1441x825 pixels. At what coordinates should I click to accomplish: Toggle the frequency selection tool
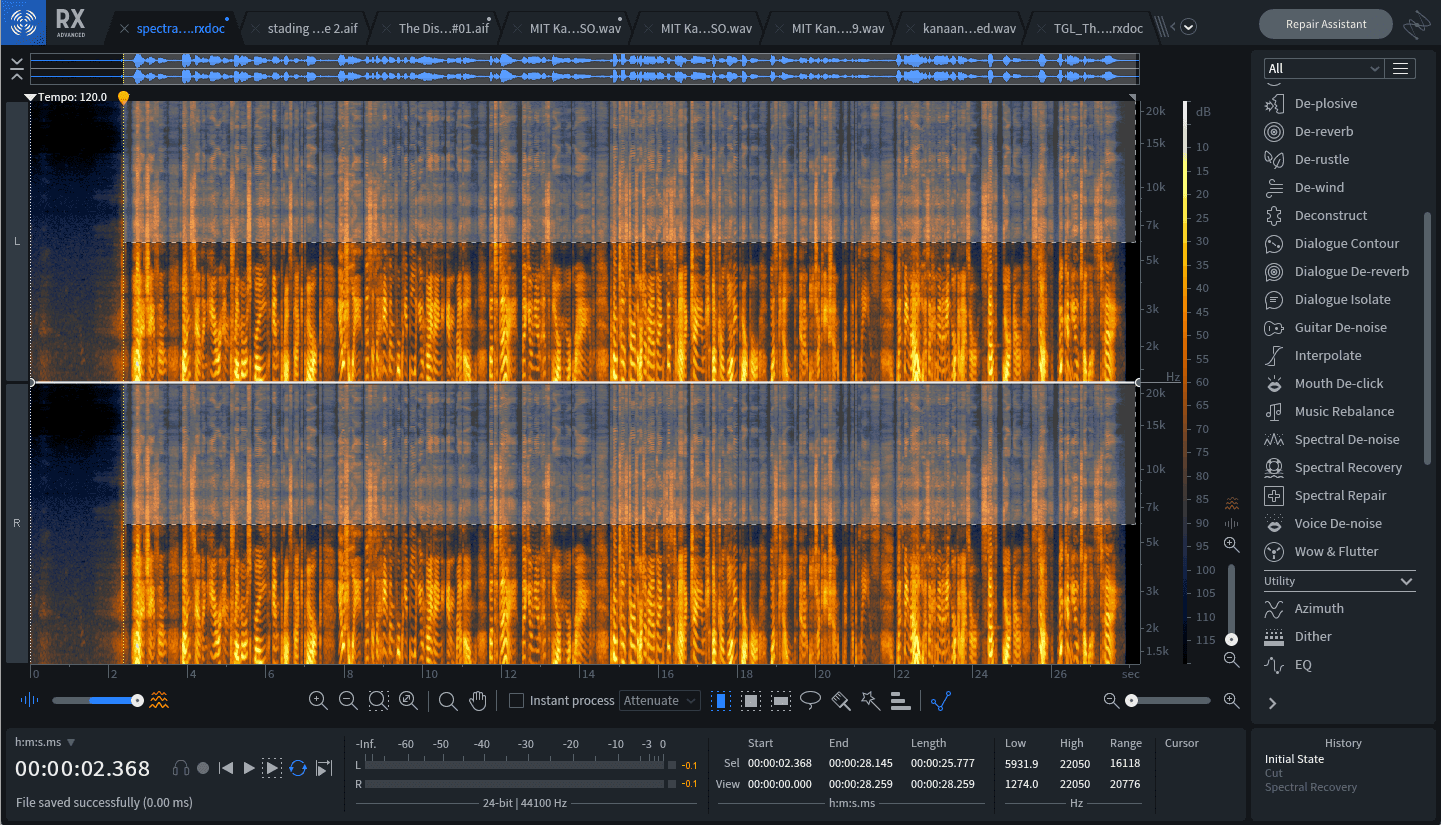(x=782, y=701)
